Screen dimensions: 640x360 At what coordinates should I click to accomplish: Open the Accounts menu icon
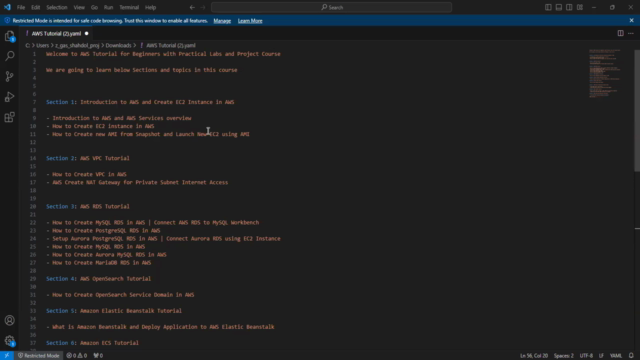click(x=9, y=320)
